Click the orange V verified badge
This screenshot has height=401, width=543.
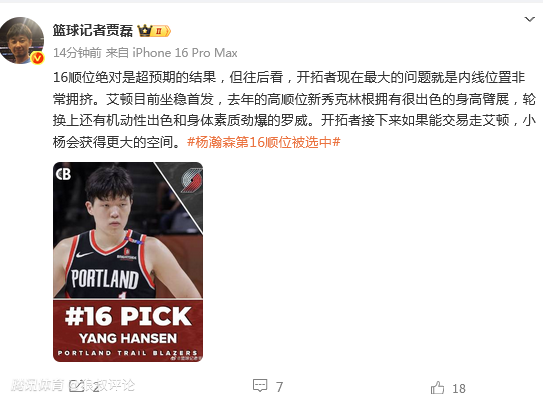[37, 57]
